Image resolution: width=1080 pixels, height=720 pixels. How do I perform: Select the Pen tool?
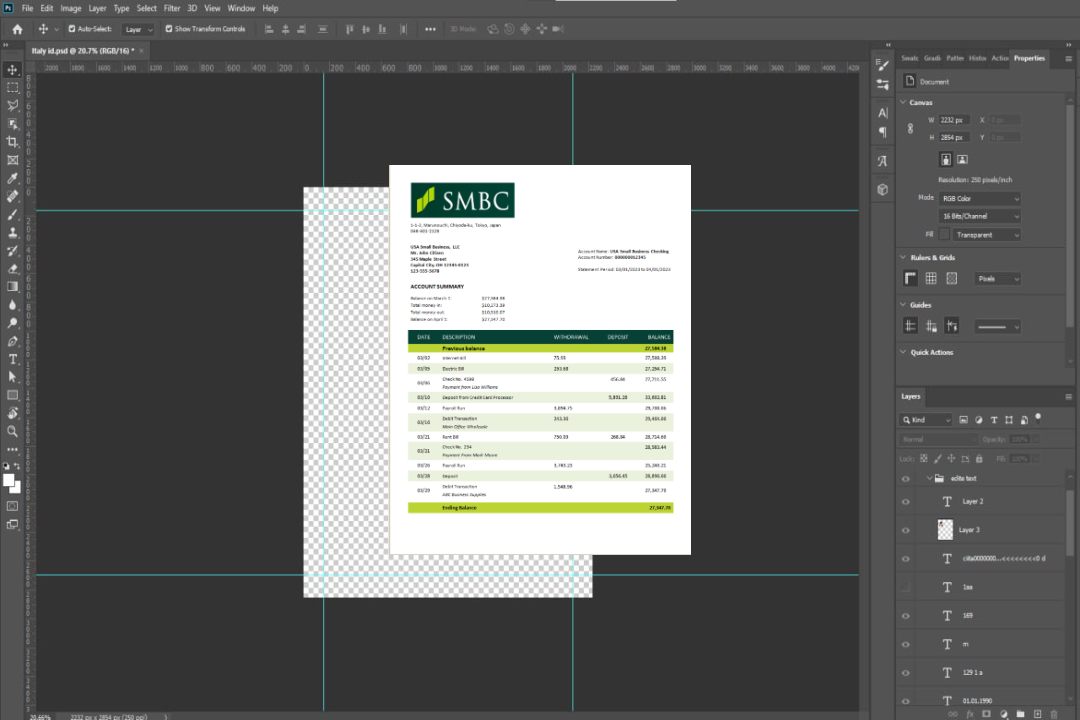click(x=12, y=341)
